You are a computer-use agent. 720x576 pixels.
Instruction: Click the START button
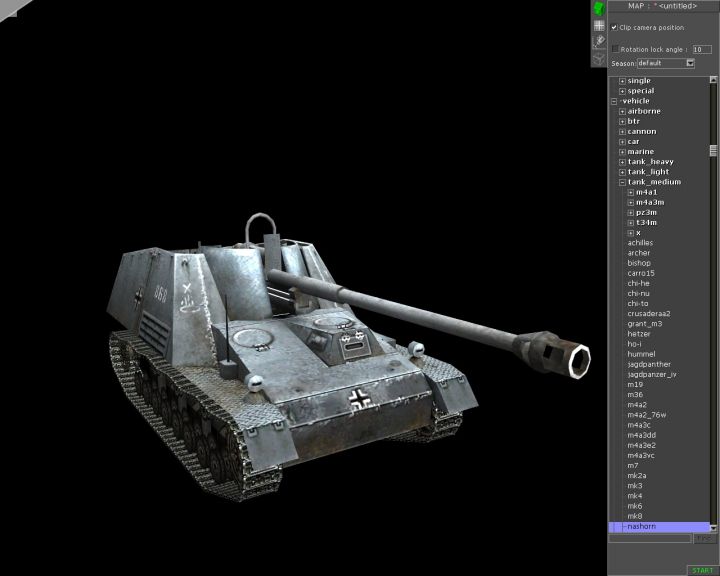click(701, 570)
